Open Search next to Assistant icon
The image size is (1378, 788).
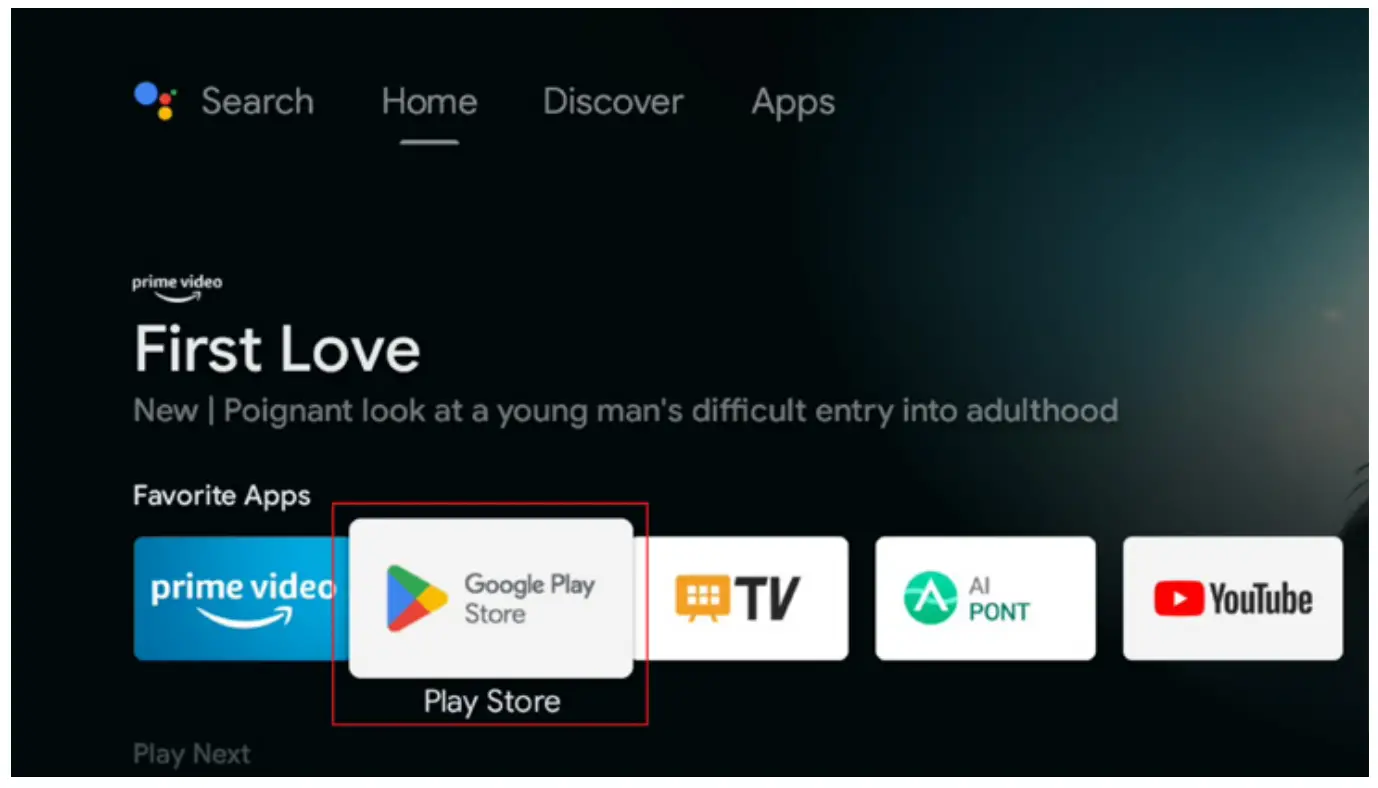(x=258, y=101)
